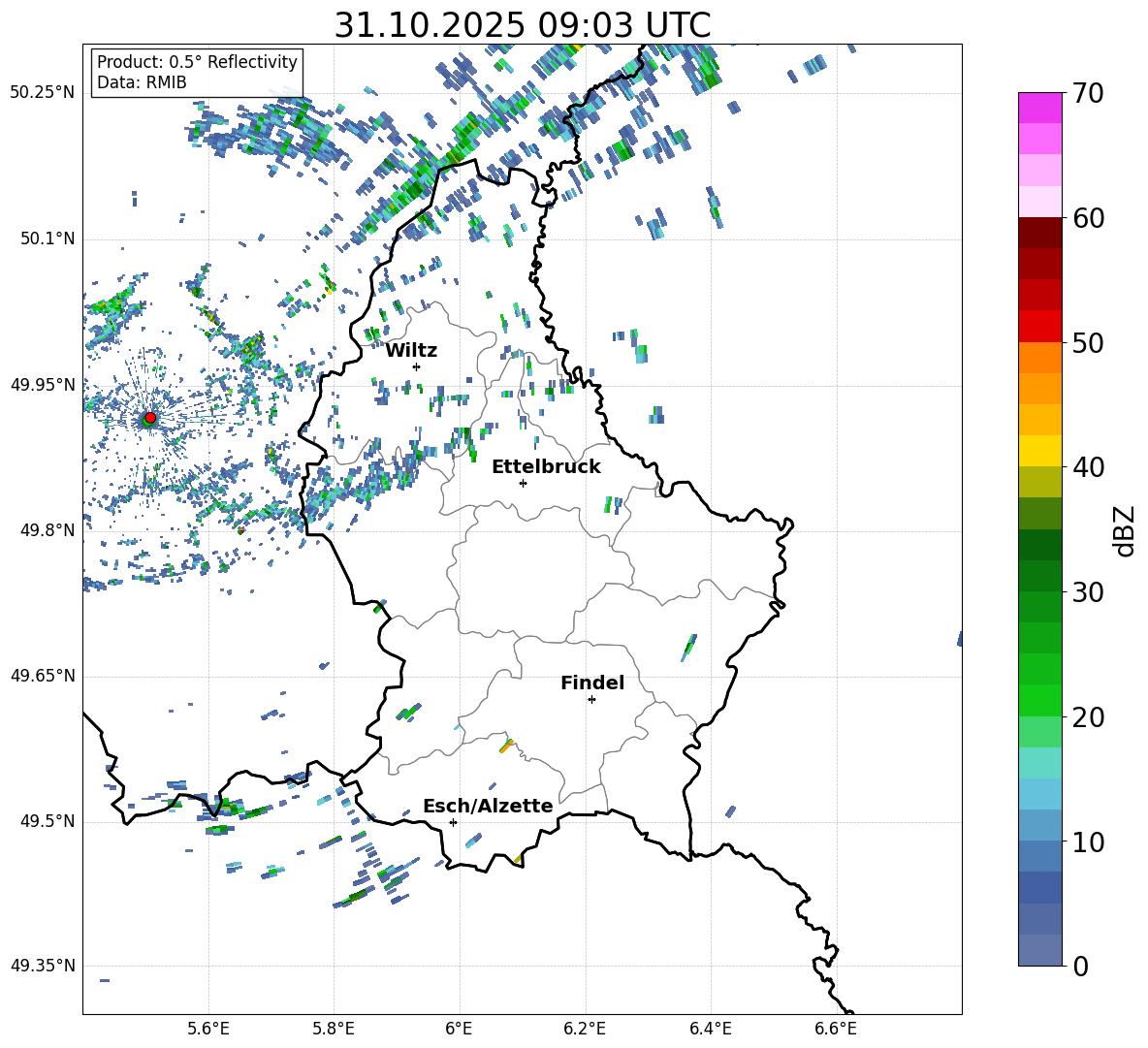Click the 20 tick label on colorbar
1148x1048 pixels.
click(1088, 716)
